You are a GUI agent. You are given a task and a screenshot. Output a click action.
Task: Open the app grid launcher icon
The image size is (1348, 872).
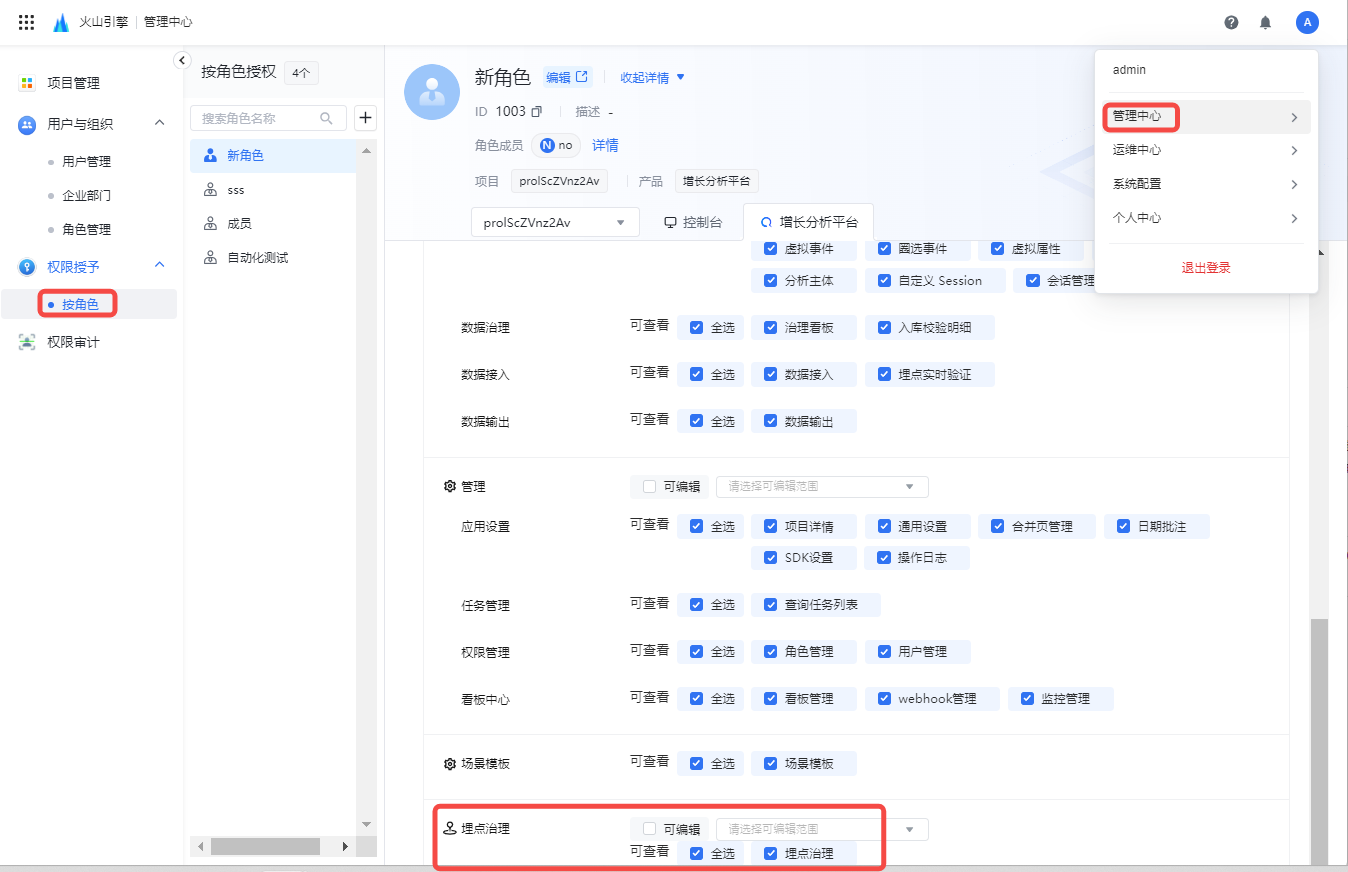click(27, 22)
